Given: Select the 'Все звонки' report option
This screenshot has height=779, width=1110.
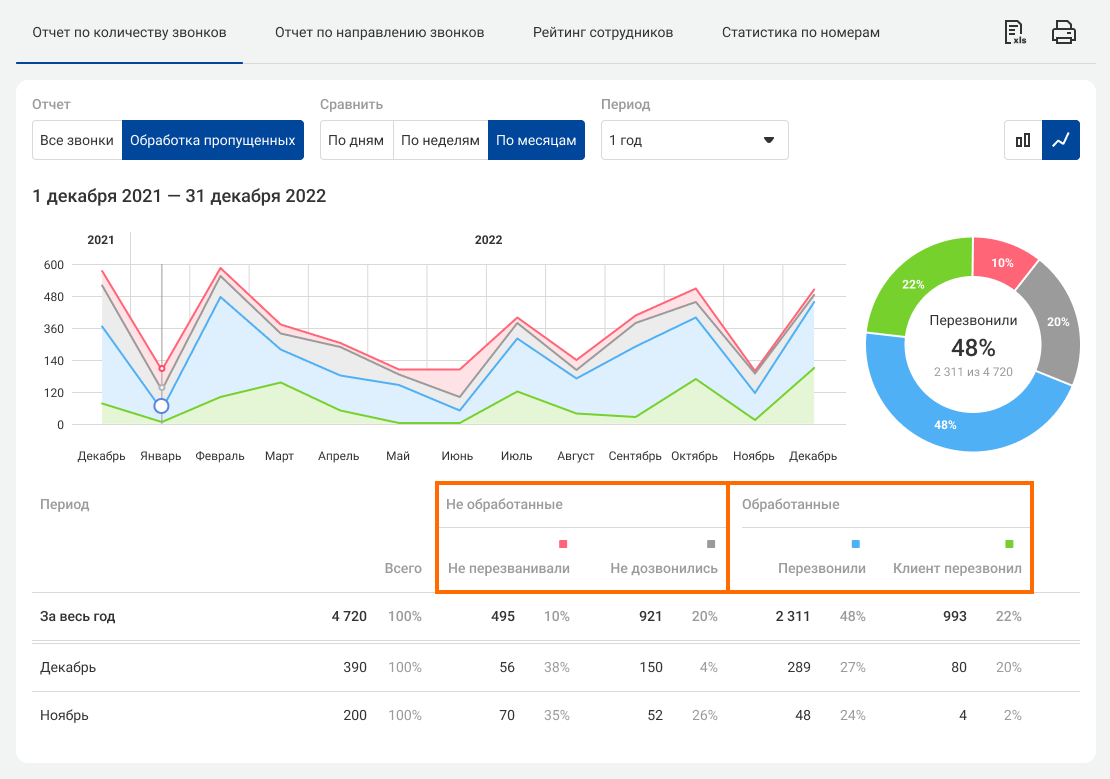Looking at the screenshot, I should click(77, 140).
